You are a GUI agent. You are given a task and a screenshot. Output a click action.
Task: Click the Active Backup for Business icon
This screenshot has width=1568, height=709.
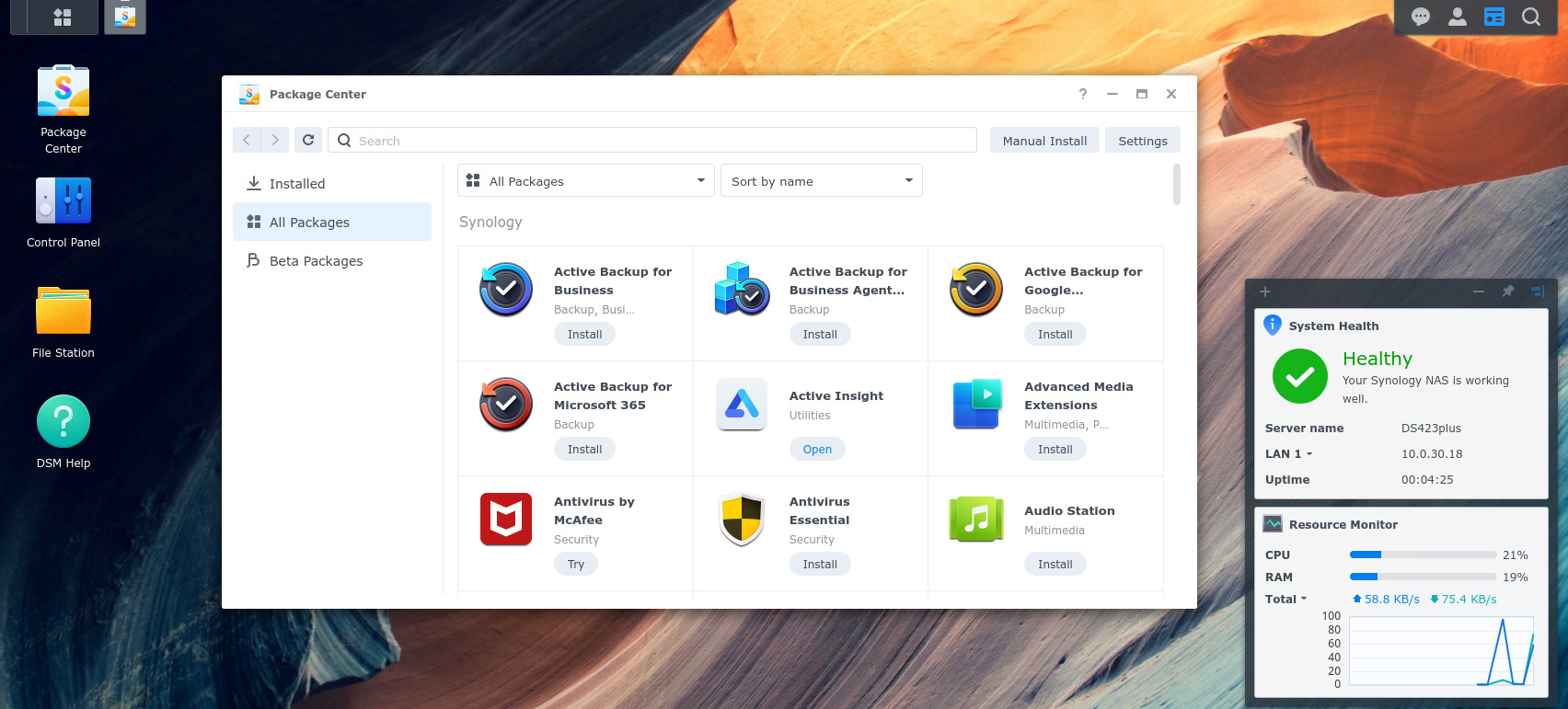506,289
